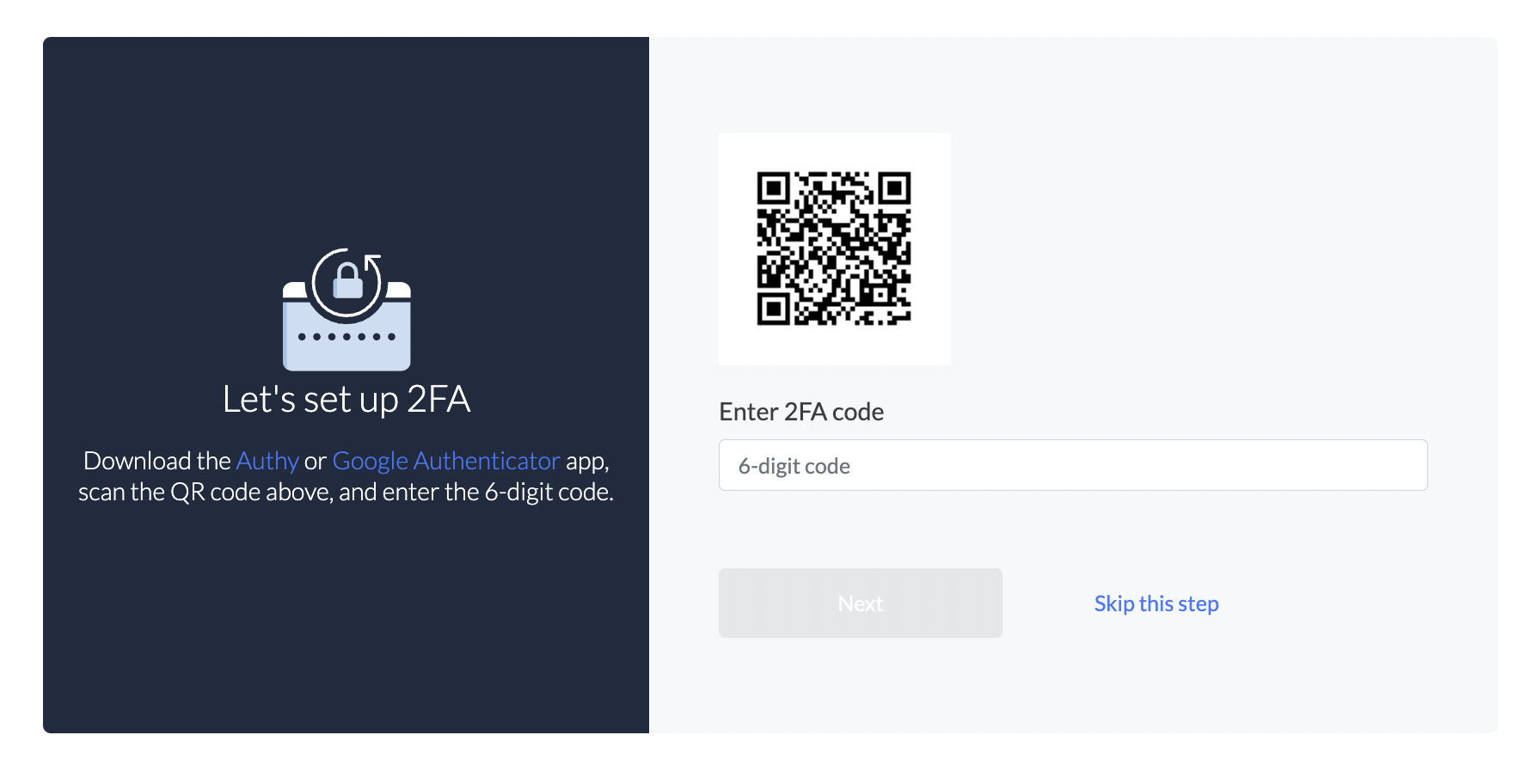Screen dimensions: 1539x784
Task: Click the word "Google" in the authenticator link
Action: 370,462
